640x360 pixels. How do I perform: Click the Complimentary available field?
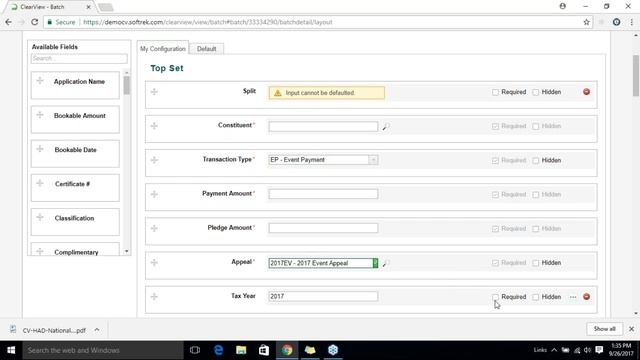(76, 249)
